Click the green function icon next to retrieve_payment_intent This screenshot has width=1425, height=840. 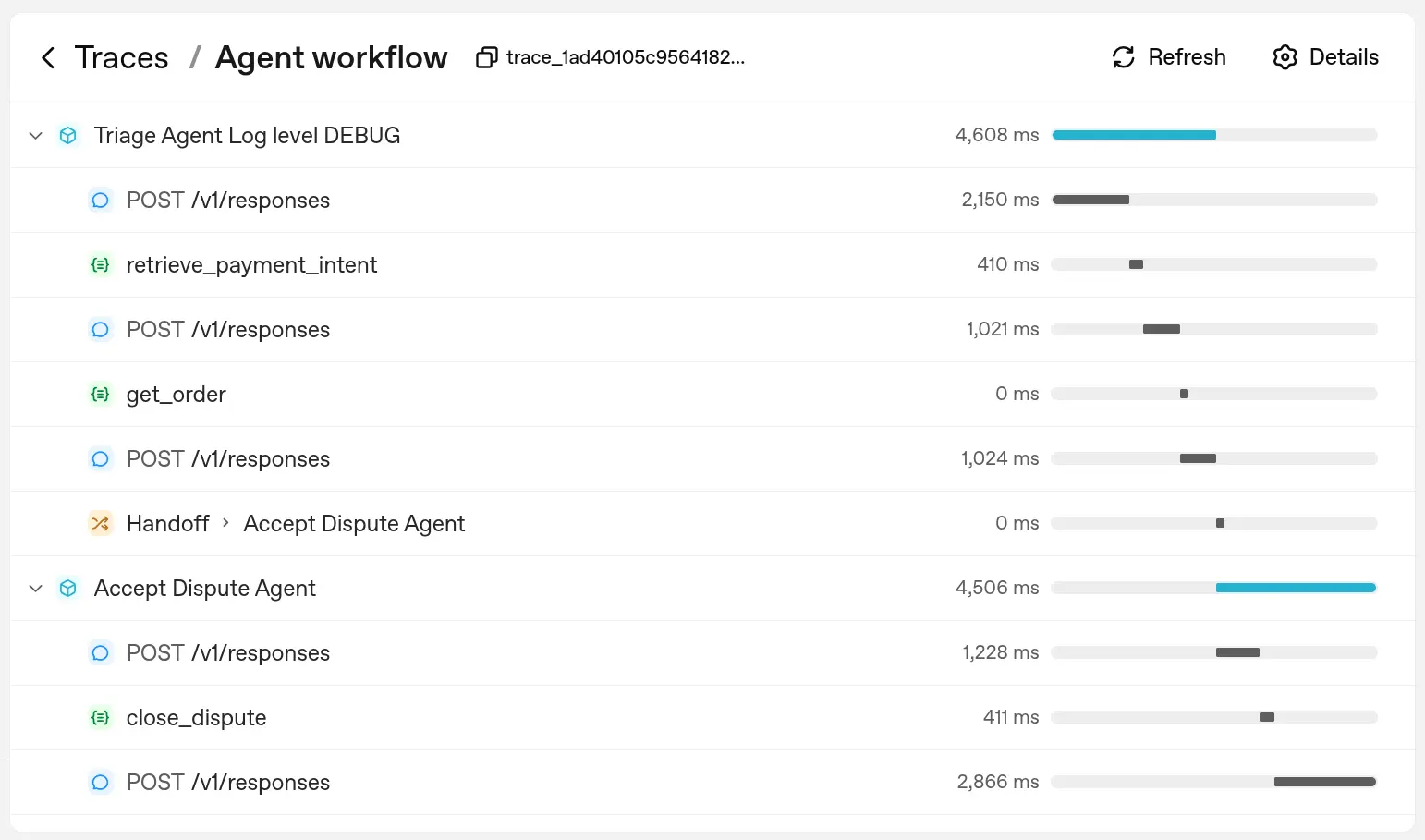tap(100, 264)
